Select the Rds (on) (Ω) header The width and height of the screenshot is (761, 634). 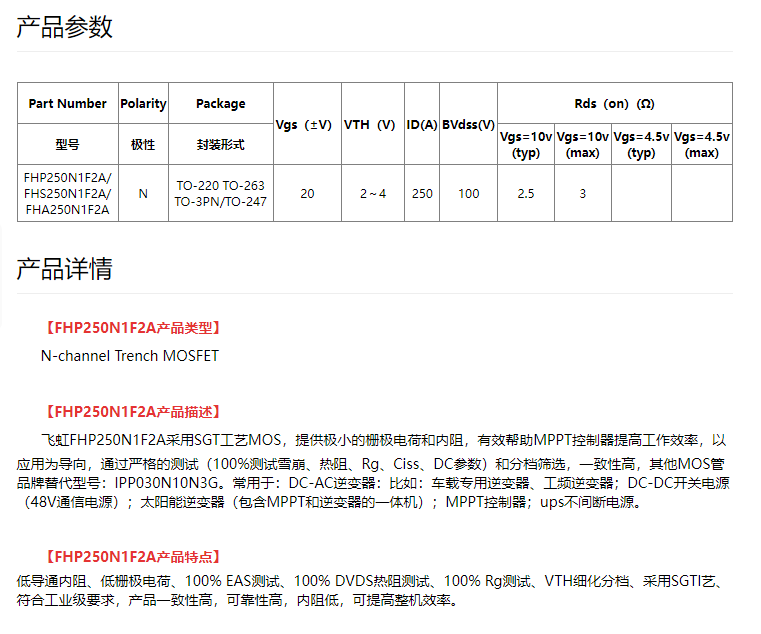614,104
